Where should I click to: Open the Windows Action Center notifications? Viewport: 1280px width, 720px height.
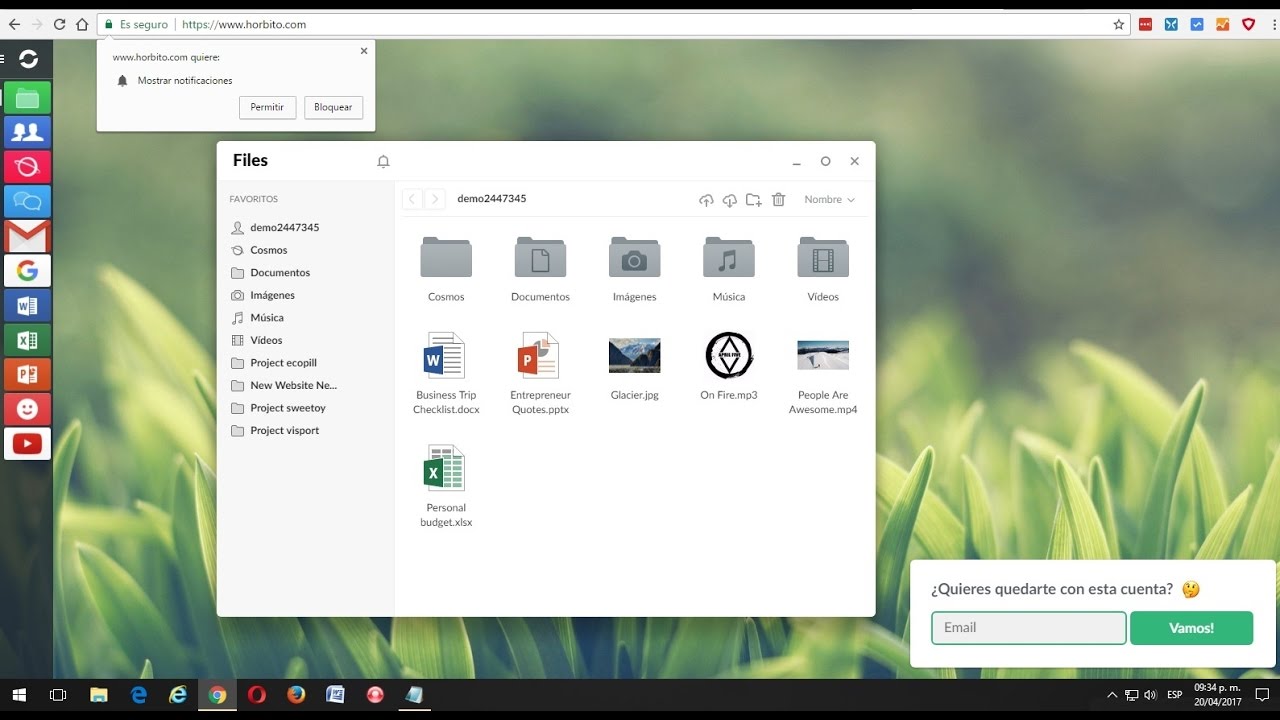tap(1262, 694)
